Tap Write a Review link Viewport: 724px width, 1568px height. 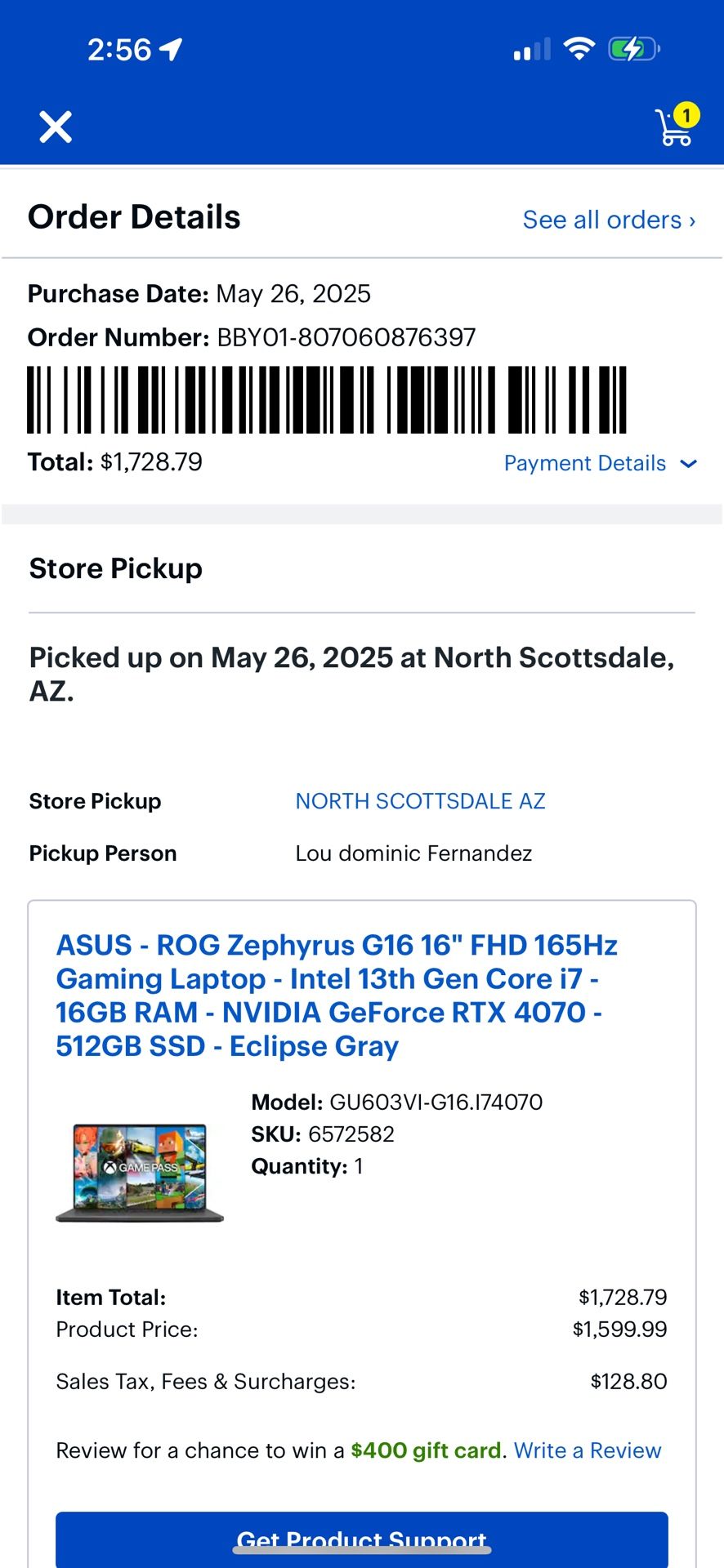(587, 1450)
